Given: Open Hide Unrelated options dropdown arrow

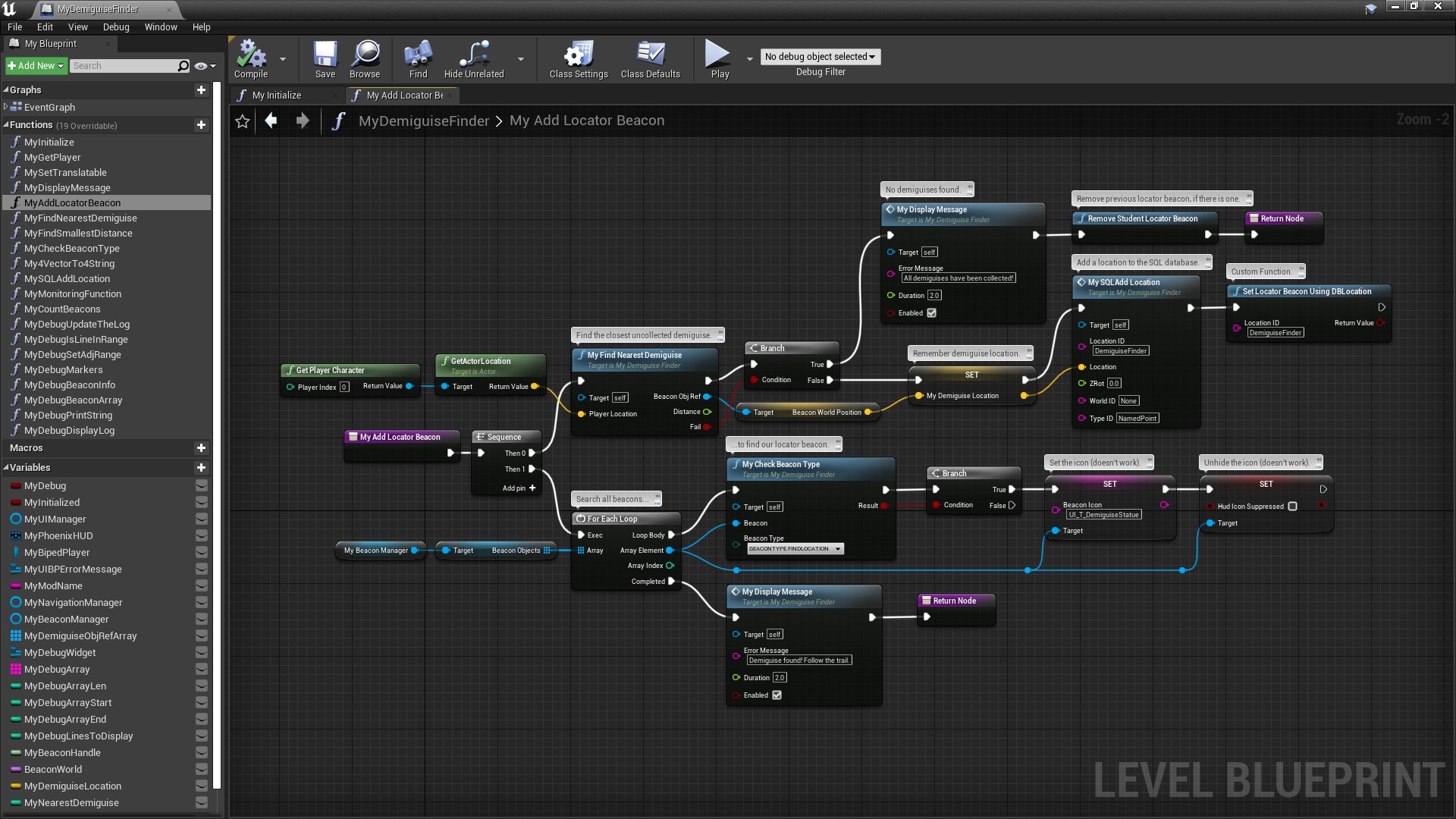Looking at the screenshot, I should tap(520, 58).
